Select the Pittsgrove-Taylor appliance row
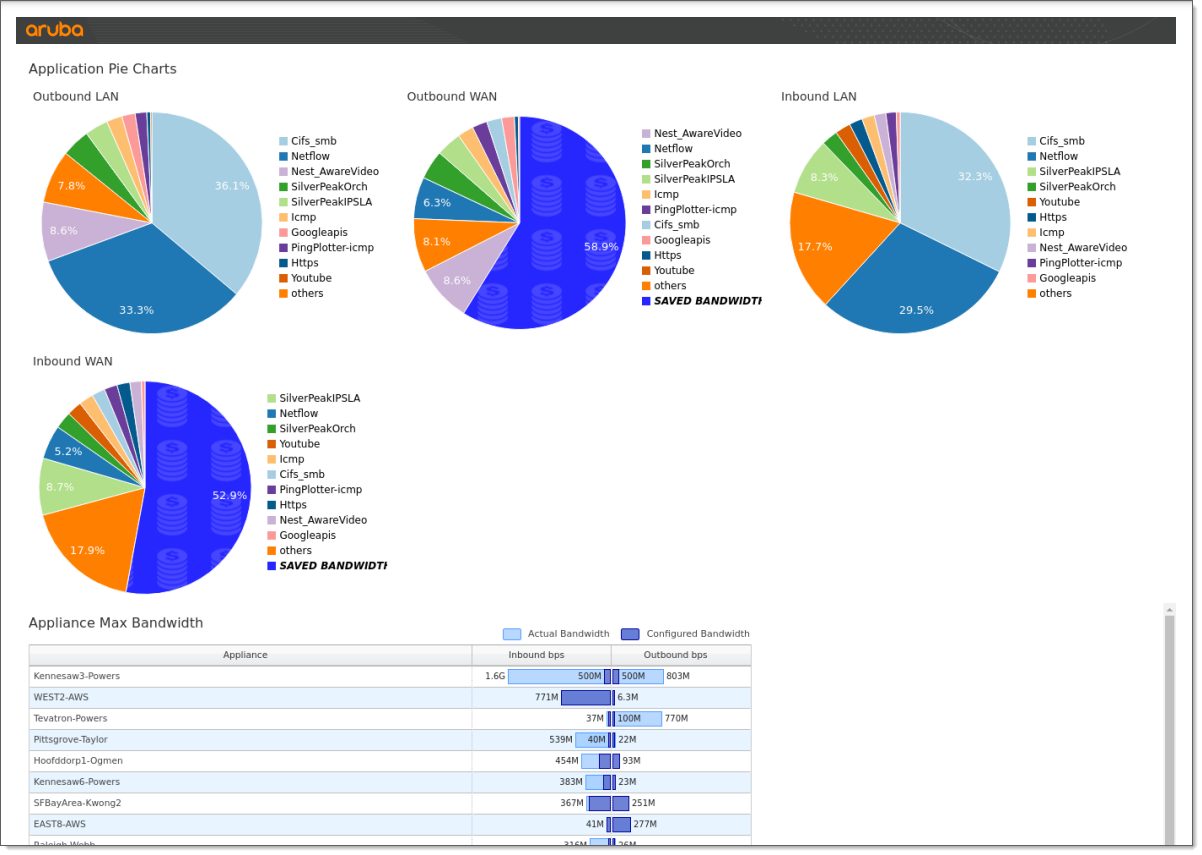 coord(390,740)
